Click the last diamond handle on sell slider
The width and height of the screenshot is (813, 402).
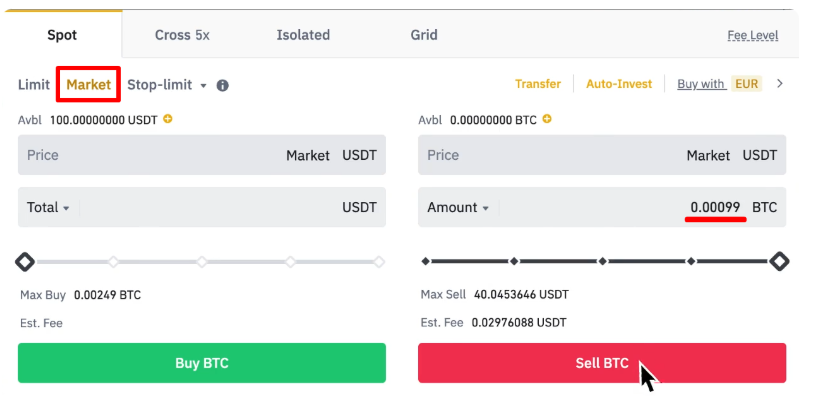(778, 262)
